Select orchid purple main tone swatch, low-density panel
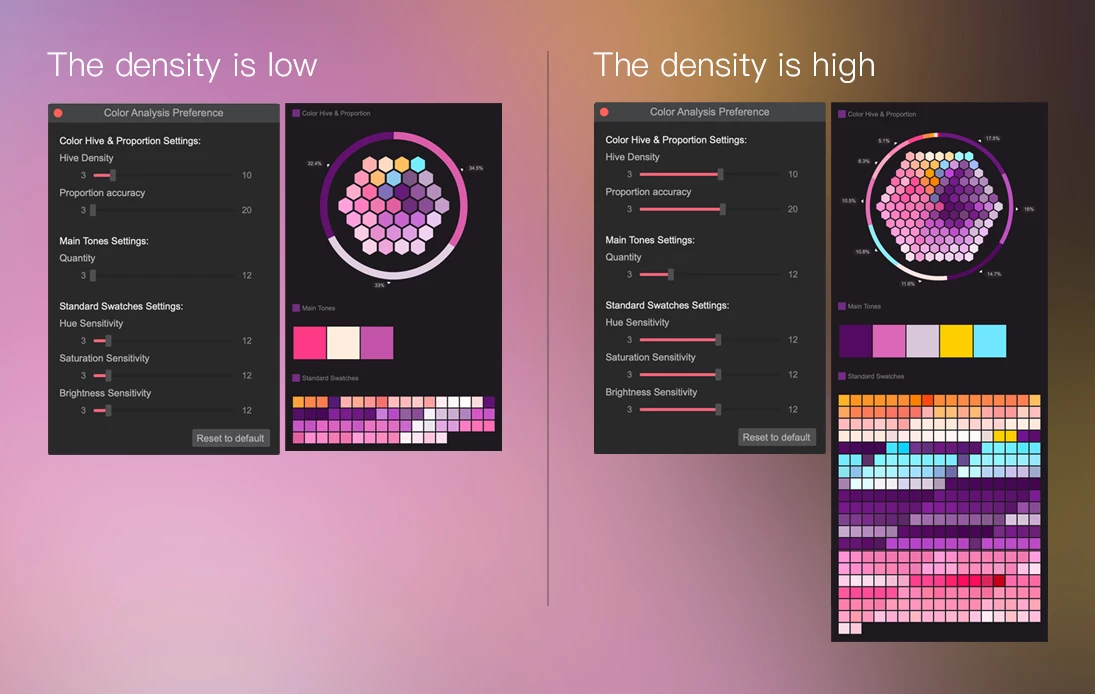This screenshot has width=1095, height=694. click(377, 343)
